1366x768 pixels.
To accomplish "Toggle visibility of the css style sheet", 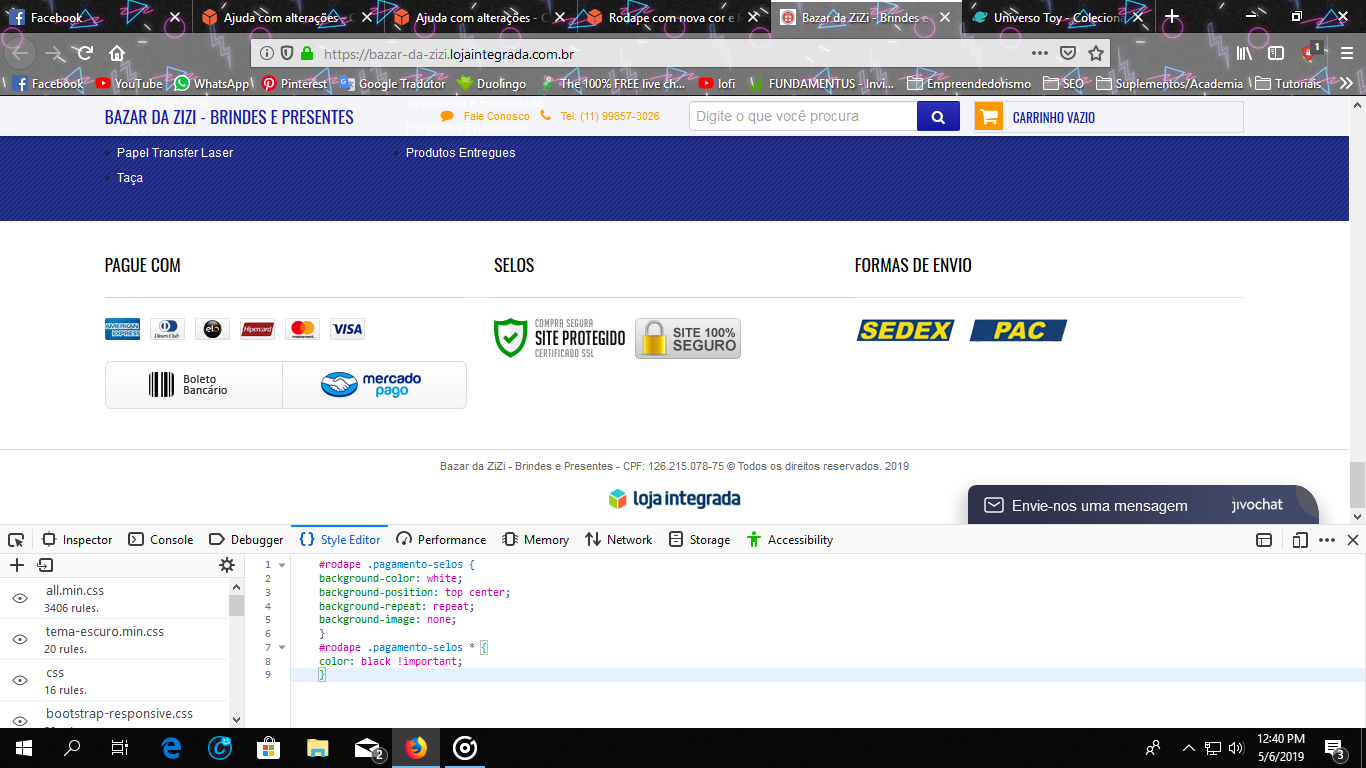I will pos(19,680).
